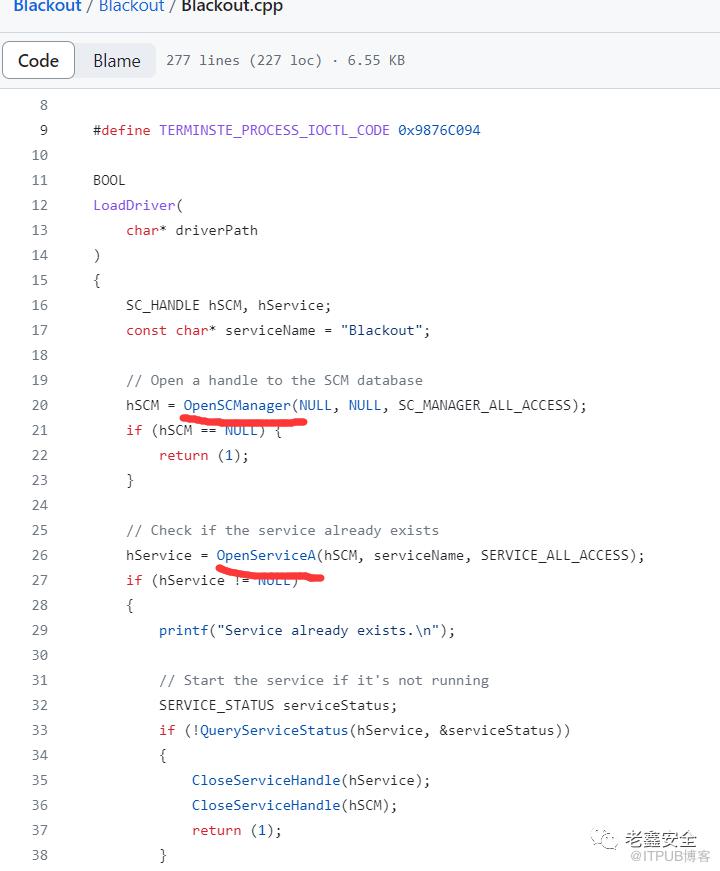Click the LoadDriver function name
The height and width of the screenshot is (871, 720).
coord(134,205)
